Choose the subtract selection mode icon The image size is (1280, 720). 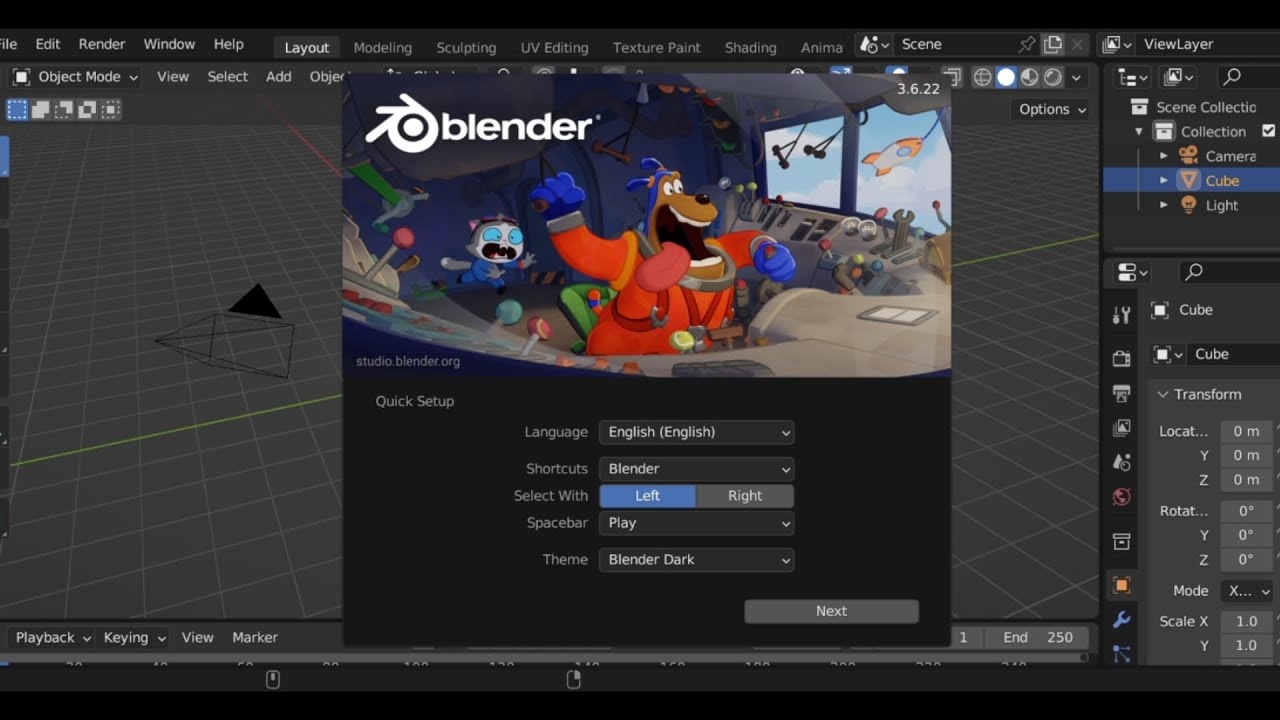pyautogui.click(x=64, y=109)
